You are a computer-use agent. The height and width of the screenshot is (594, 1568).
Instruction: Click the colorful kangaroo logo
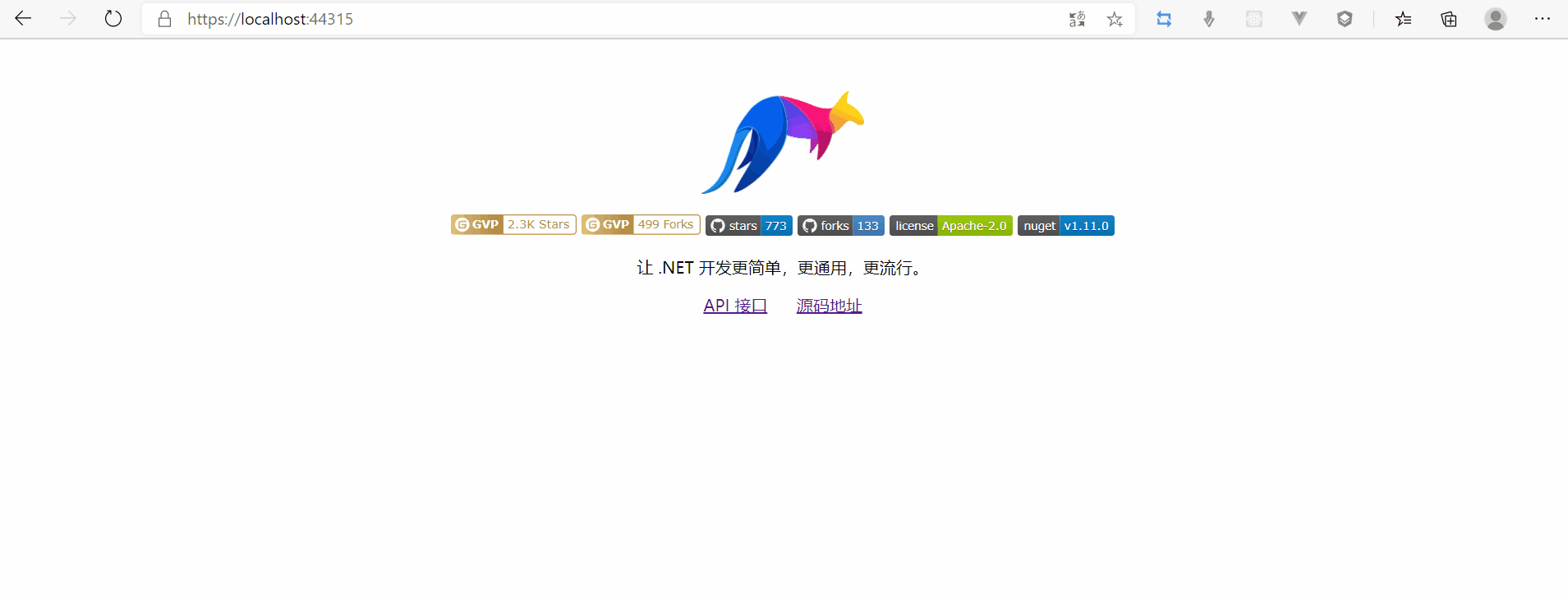pyautogui.click(x=783, y=143)
